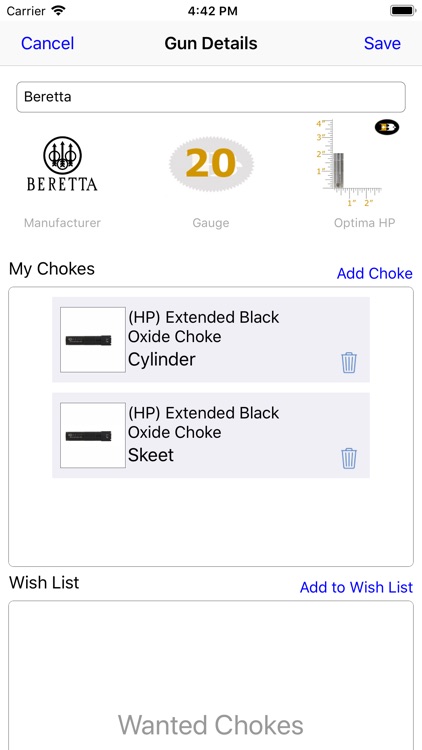Tap the black brand badge above the ruler
This screenshot has height=750, width=422.
click(x=387, y=127)
